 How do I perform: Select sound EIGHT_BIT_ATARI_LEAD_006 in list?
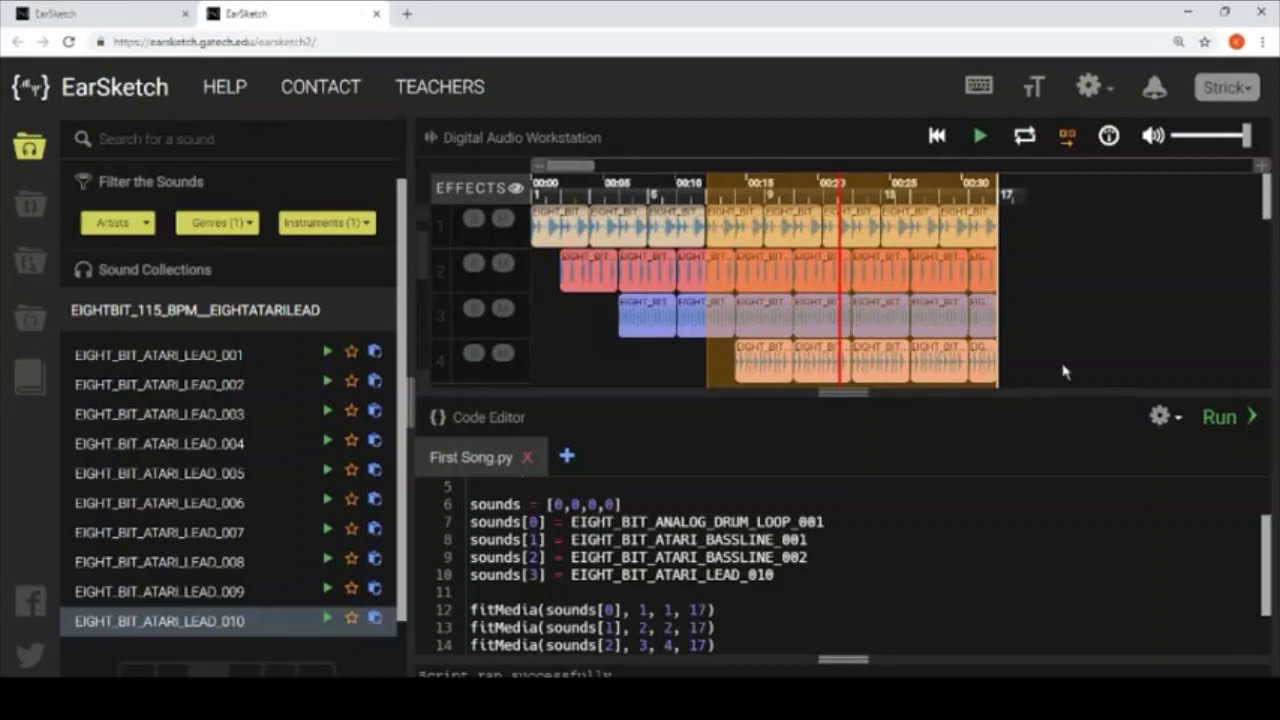(159, 502)
